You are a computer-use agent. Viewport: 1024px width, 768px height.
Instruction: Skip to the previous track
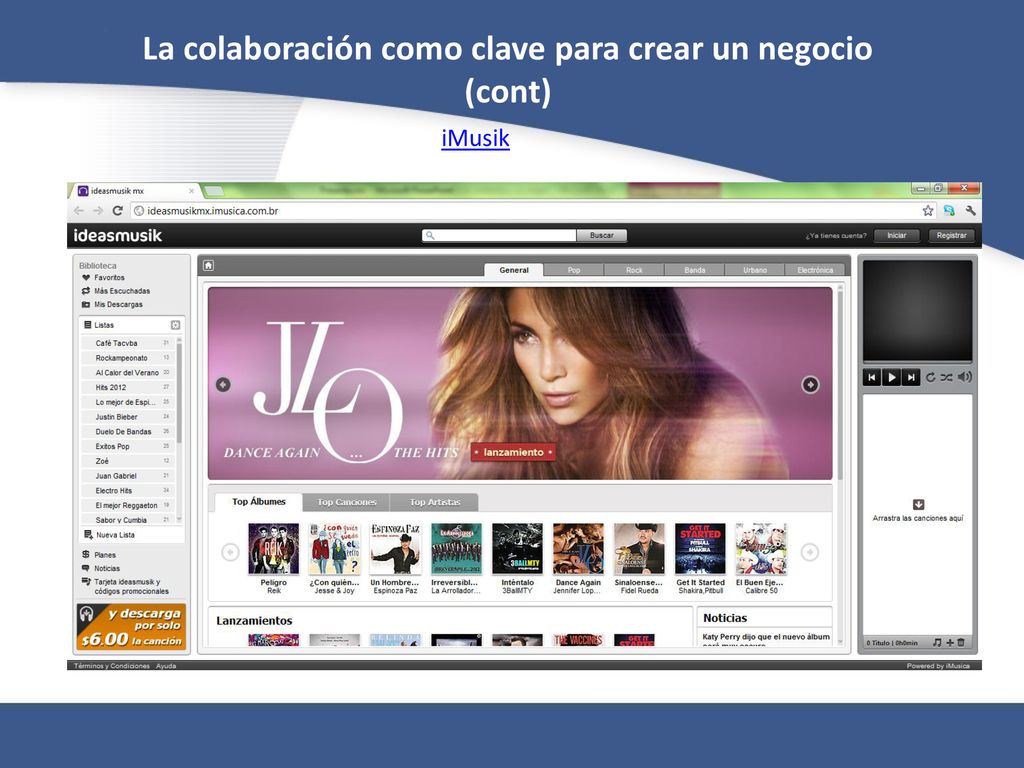tap(872, 377)
